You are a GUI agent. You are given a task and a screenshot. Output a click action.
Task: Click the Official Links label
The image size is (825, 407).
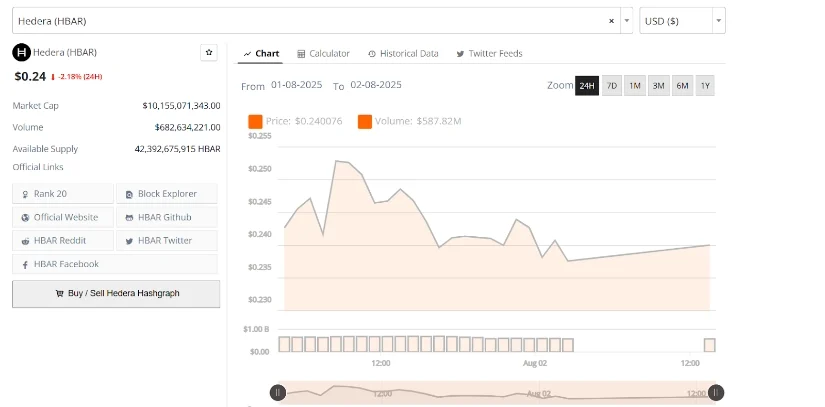[x=38, y=167]
